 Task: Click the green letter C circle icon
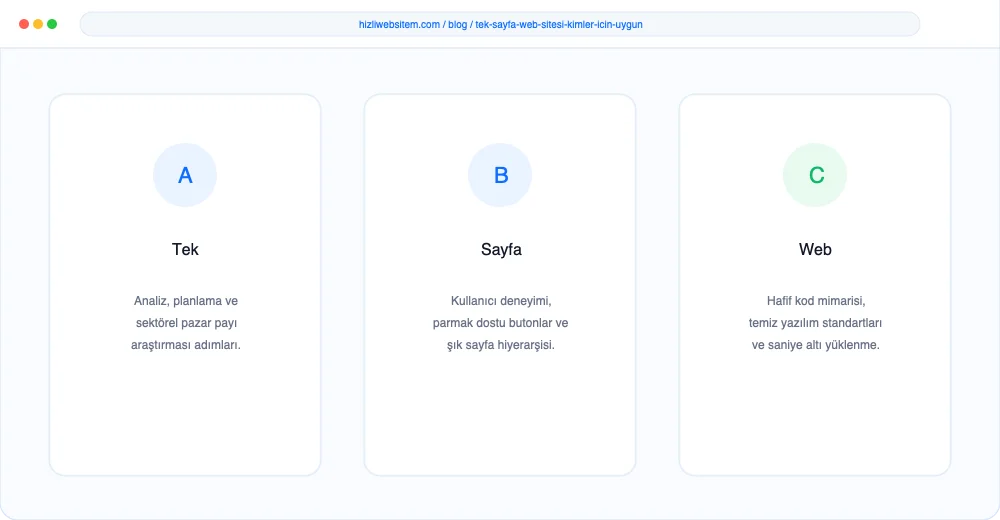(815, 175)
